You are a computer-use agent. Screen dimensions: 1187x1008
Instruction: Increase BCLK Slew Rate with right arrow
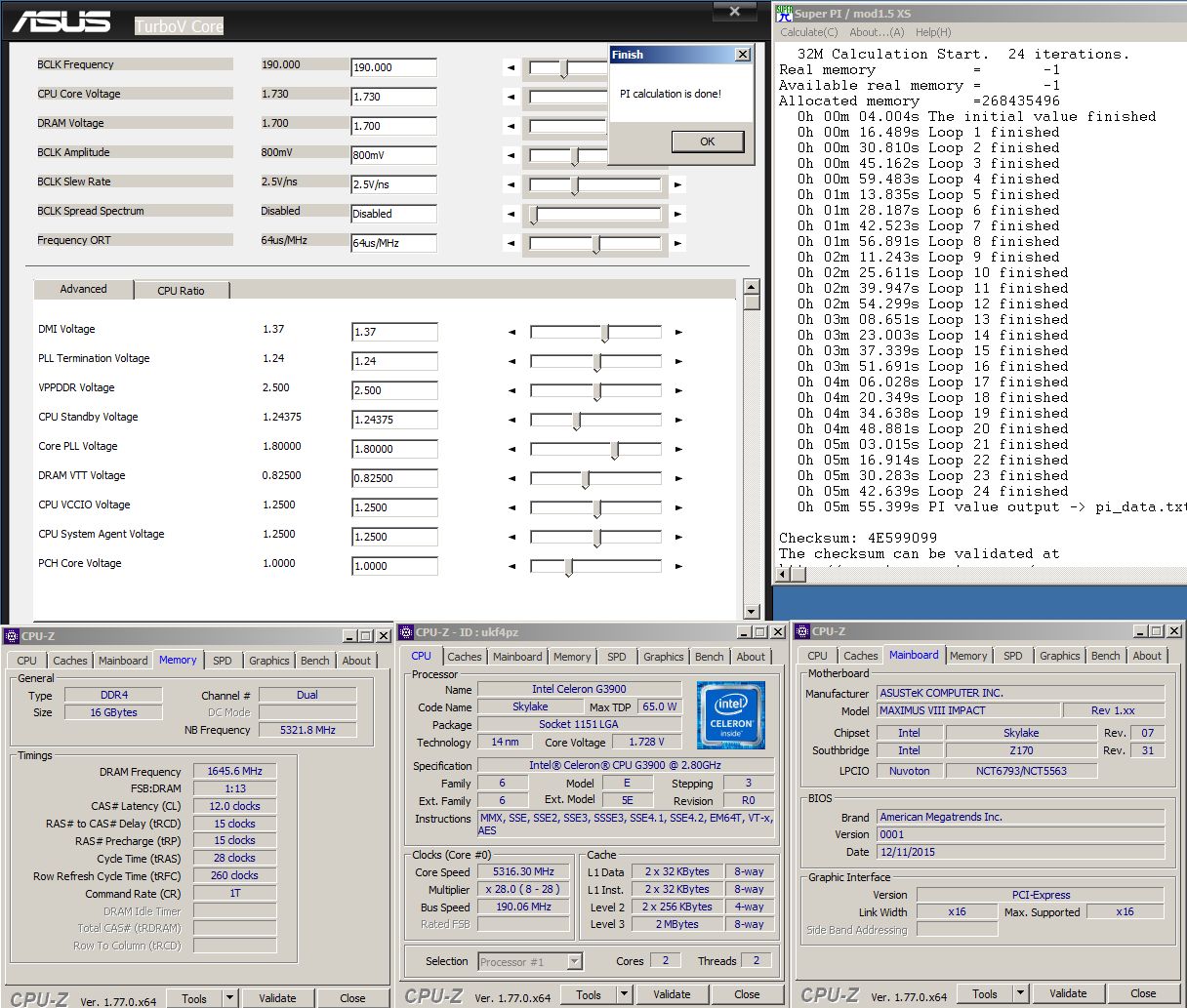pyautogui.click(x=677, y=184)
